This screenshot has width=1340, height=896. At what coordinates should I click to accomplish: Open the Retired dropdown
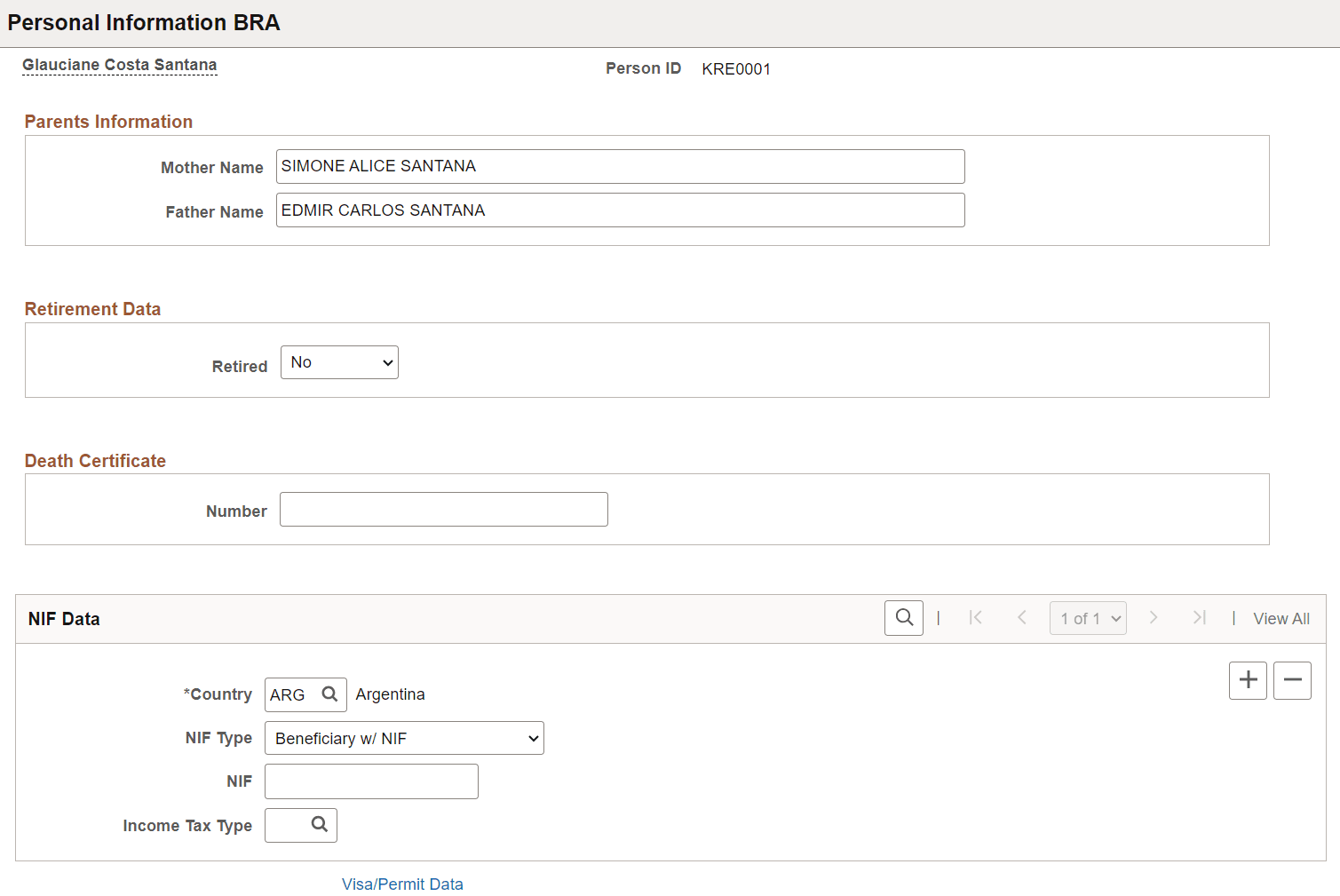point(338,361)
